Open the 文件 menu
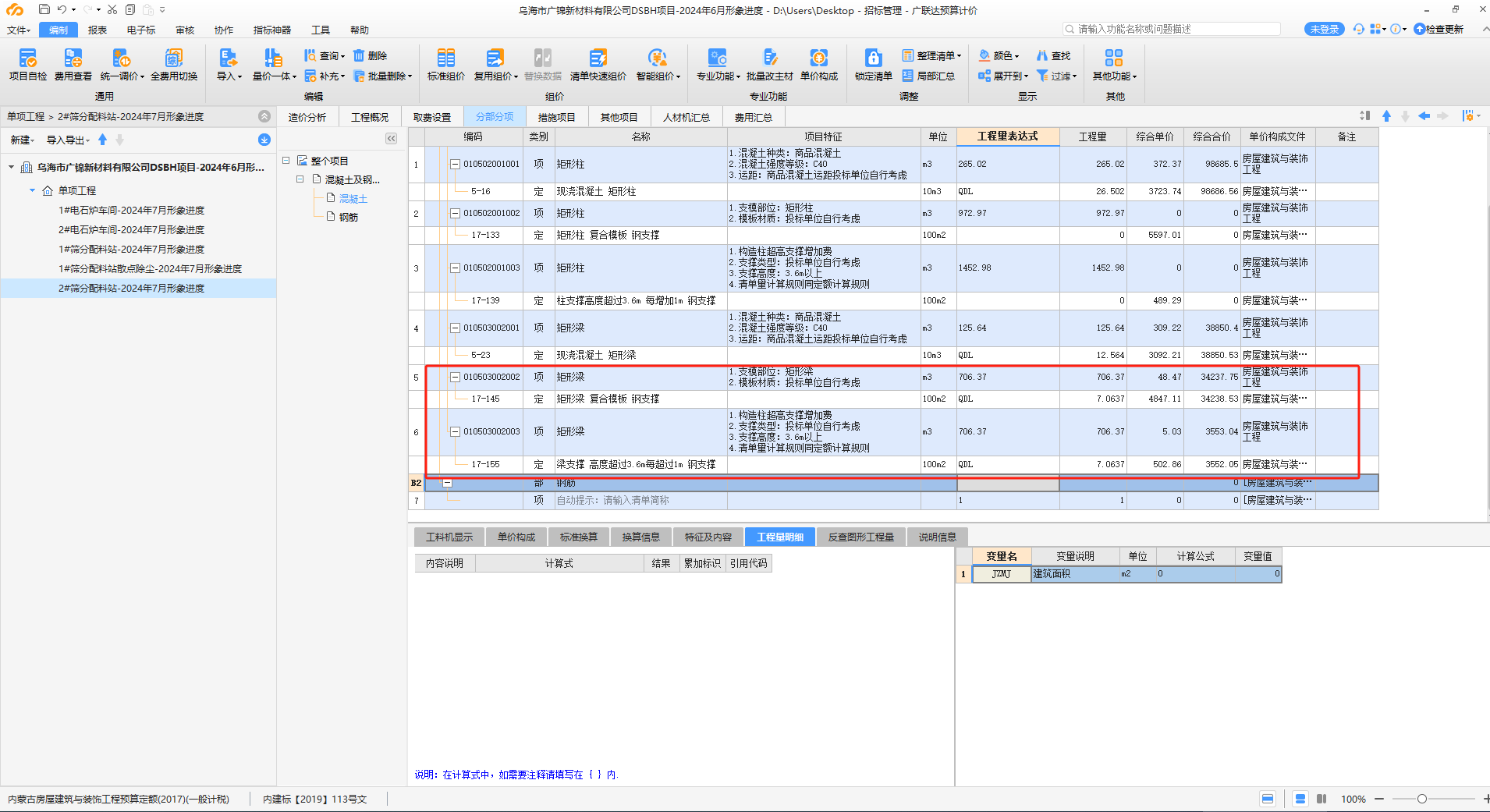The height and width of the screenshot is (812, 1490). coord(19,30)
